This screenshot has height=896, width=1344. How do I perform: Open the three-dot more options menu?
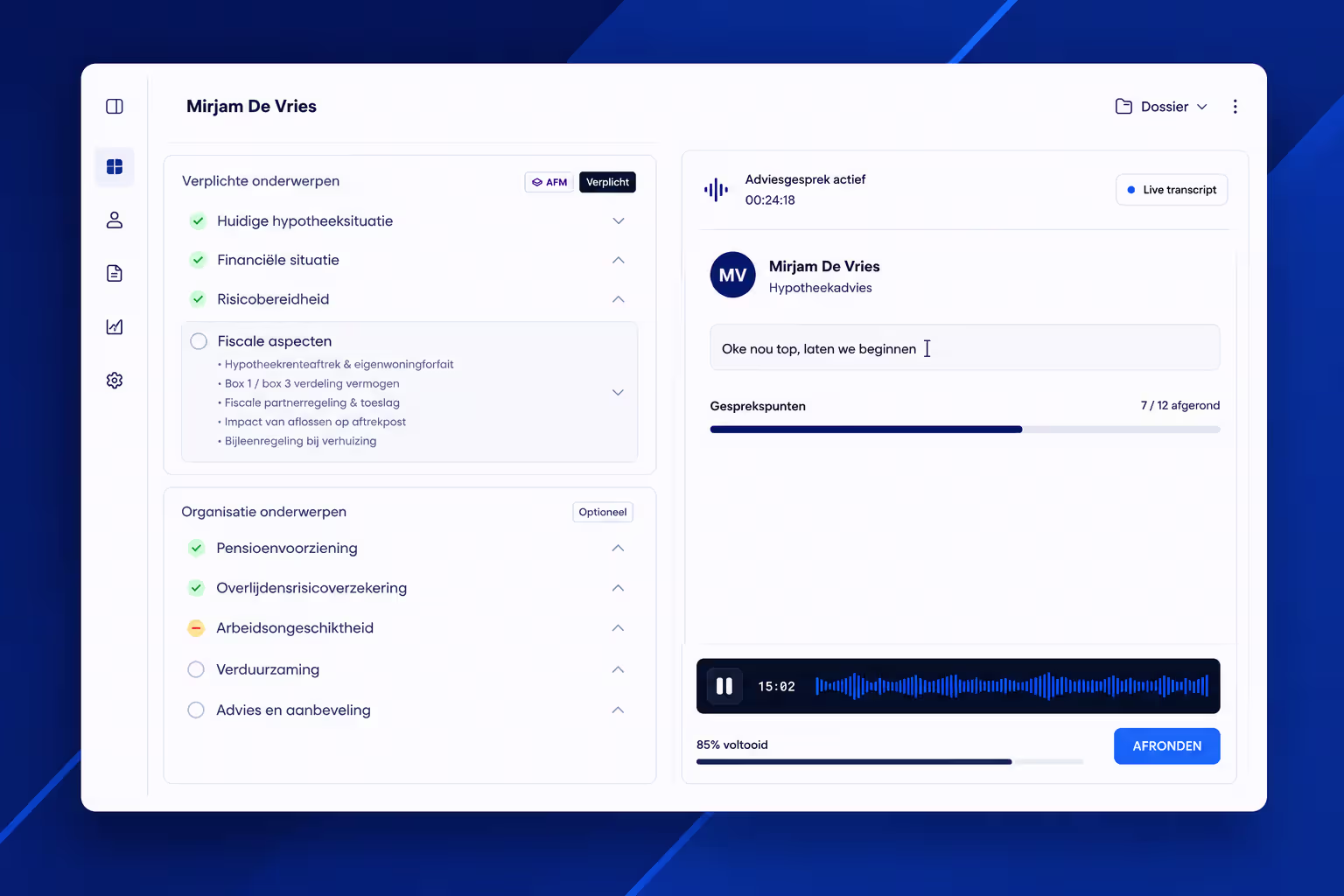click(1235, 107)
